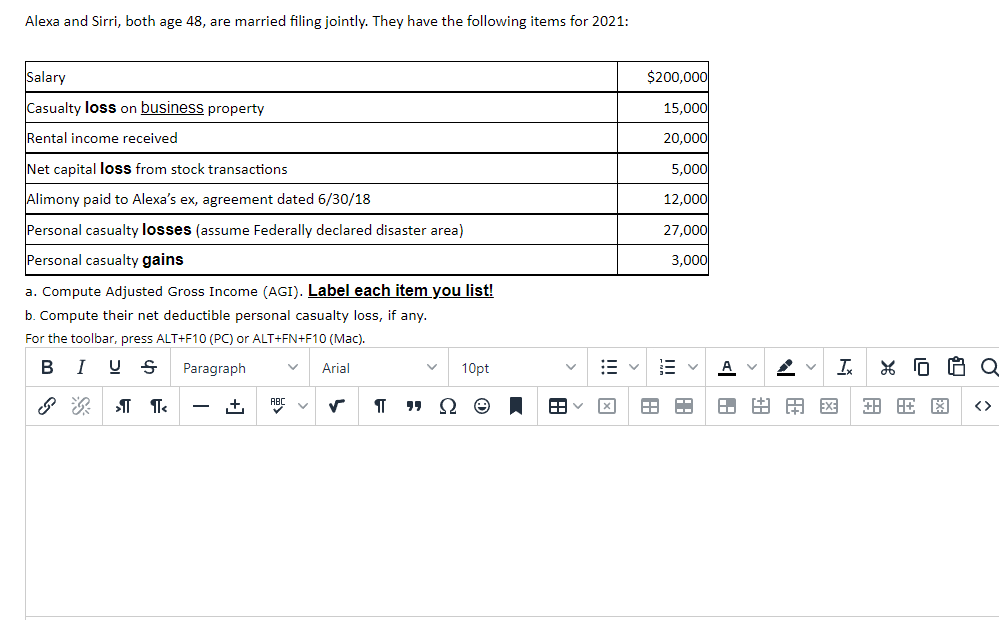Delete the table row

[828, 406]
